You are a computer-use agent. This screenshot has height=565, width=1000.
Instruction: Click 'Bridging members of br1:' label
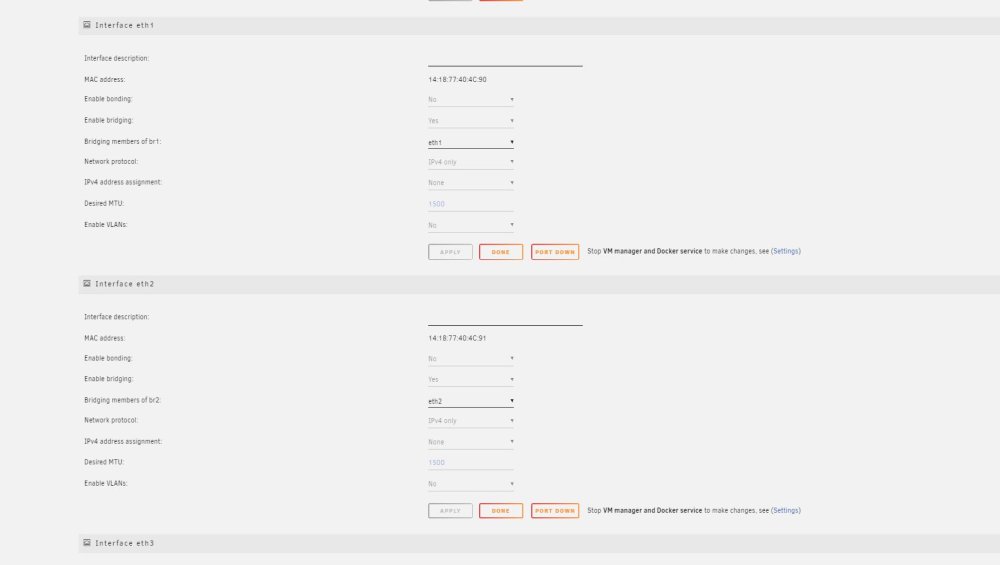[122, 142]
